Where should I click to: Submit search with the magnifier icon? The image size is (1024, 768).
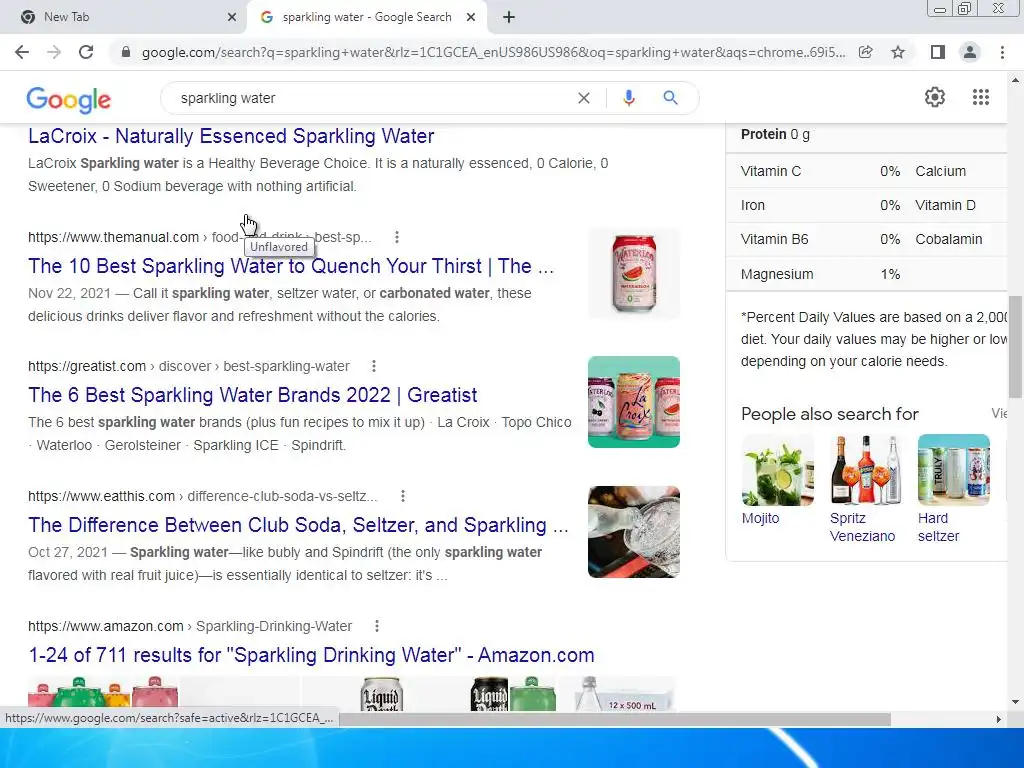click(x=670, y=98)
